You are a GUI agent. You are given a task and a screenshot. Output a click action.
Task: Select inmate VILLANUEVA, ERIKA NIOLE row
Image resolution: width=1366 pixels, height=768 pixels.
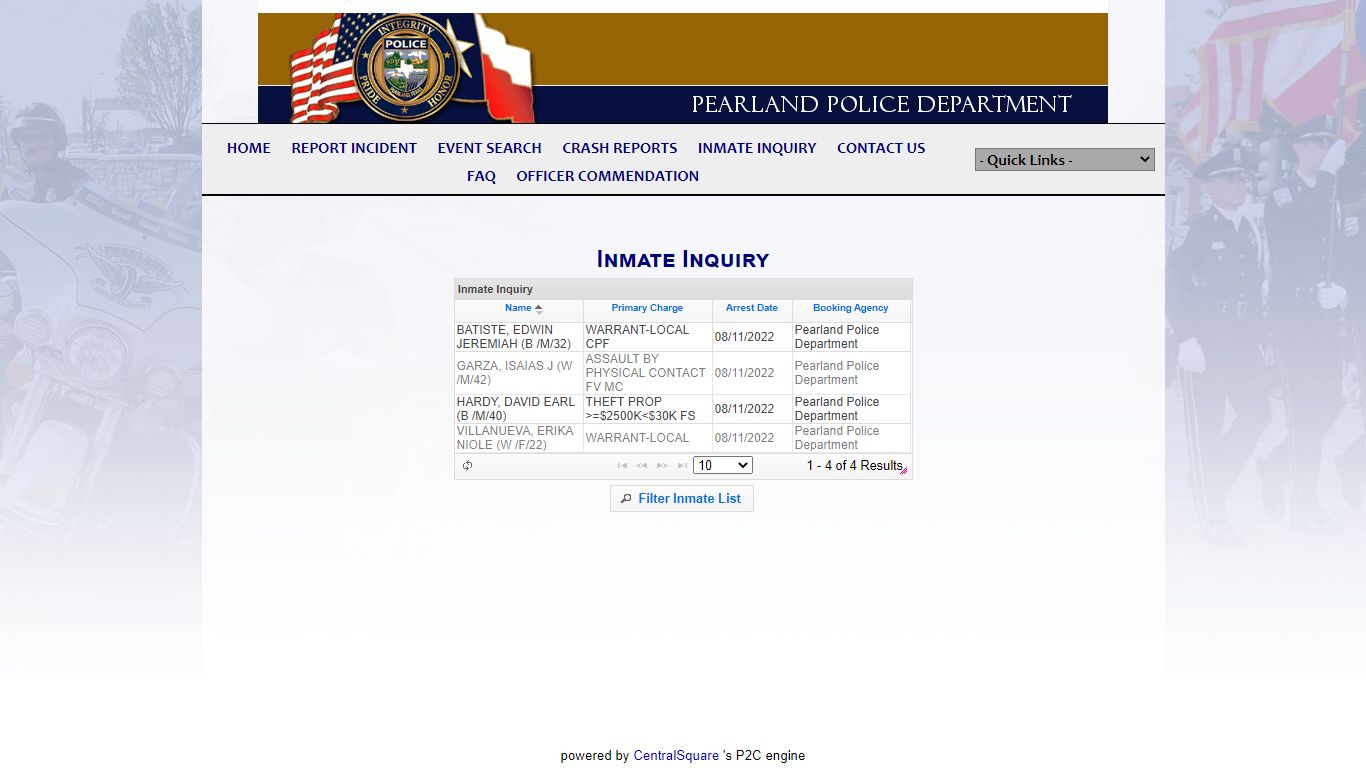coord(682,438)
